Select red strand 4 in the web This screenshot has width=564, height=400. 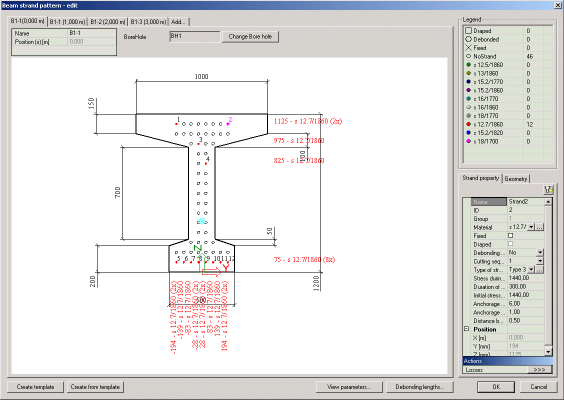click(206, 163)
